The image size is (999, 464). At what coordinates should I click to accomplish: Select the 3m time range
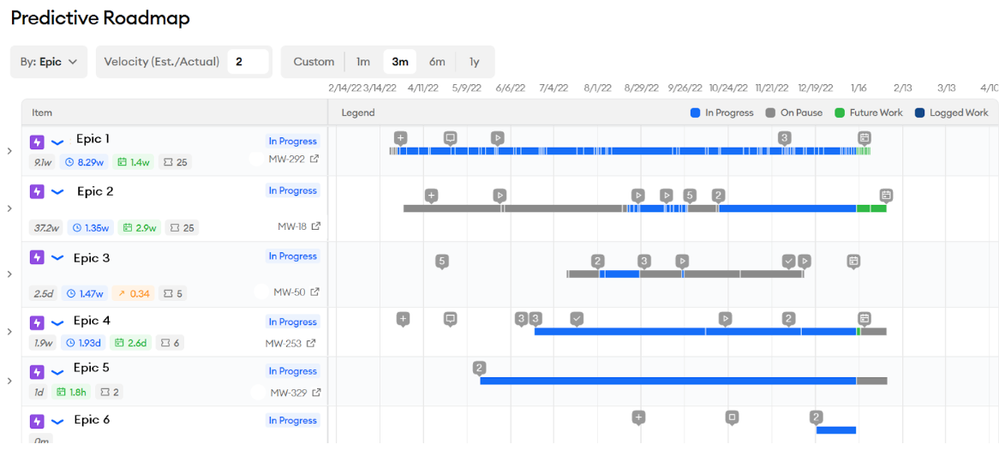pos(399,62)
